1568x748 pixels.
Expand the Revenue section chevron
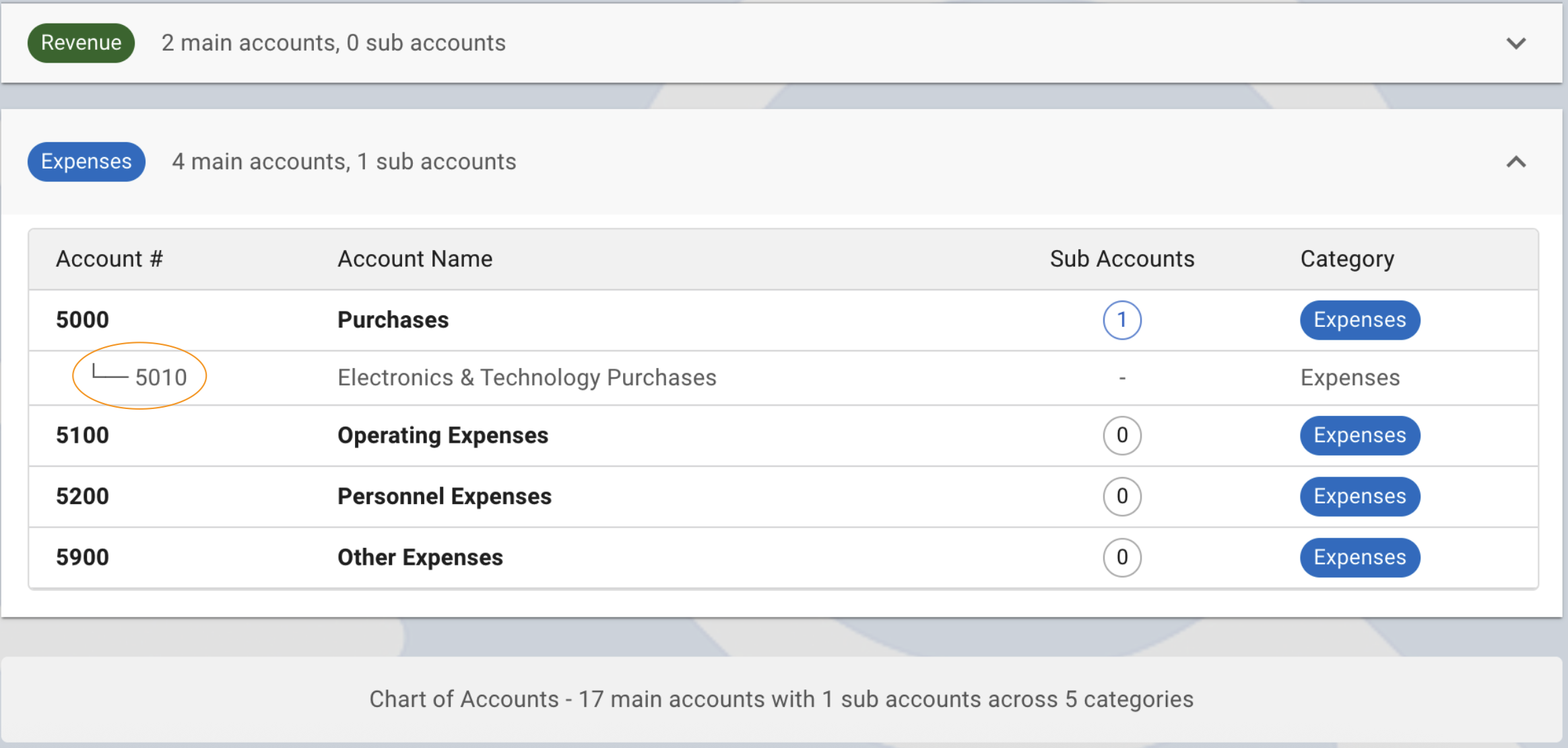coord(1515,43)
